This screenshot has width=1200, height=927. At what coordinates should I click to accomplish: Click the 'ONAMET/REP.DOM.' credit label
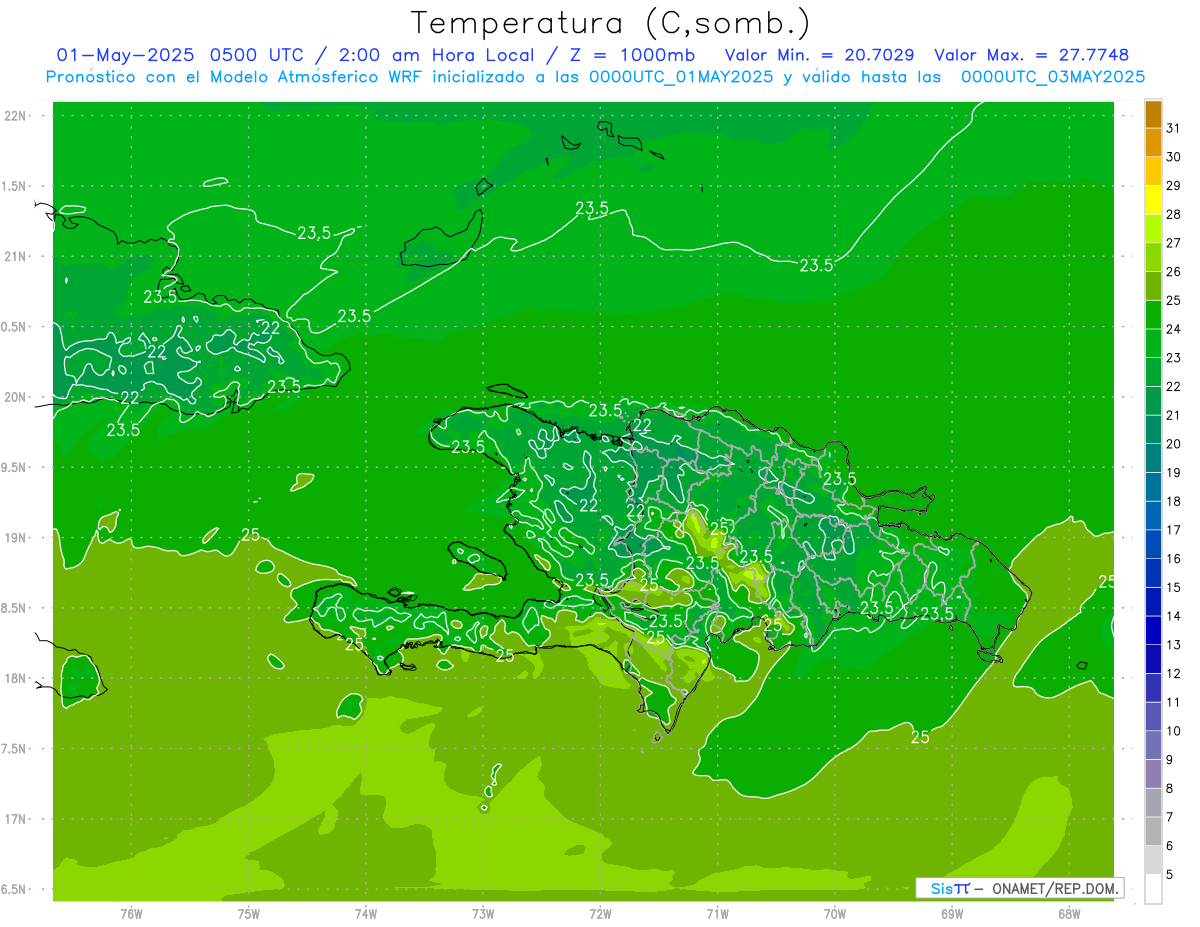pyautogui.click(x=1056, y=888)
